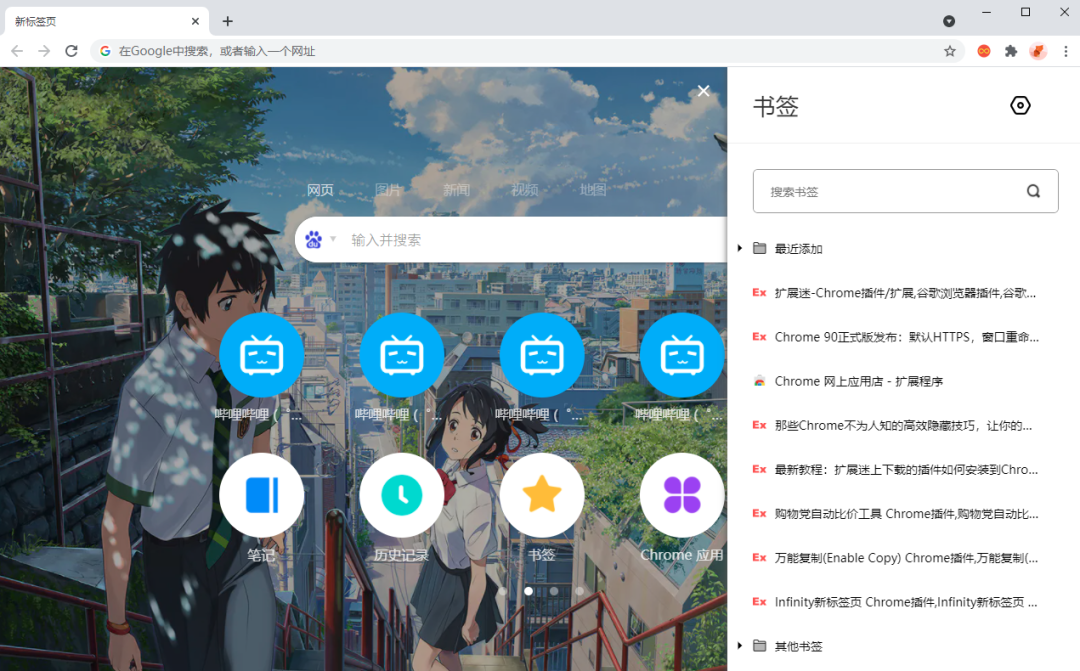Close the 新标签页 tab
Image resolution: width=1080 pixels, height=671 pixels.
coord(195,21)
